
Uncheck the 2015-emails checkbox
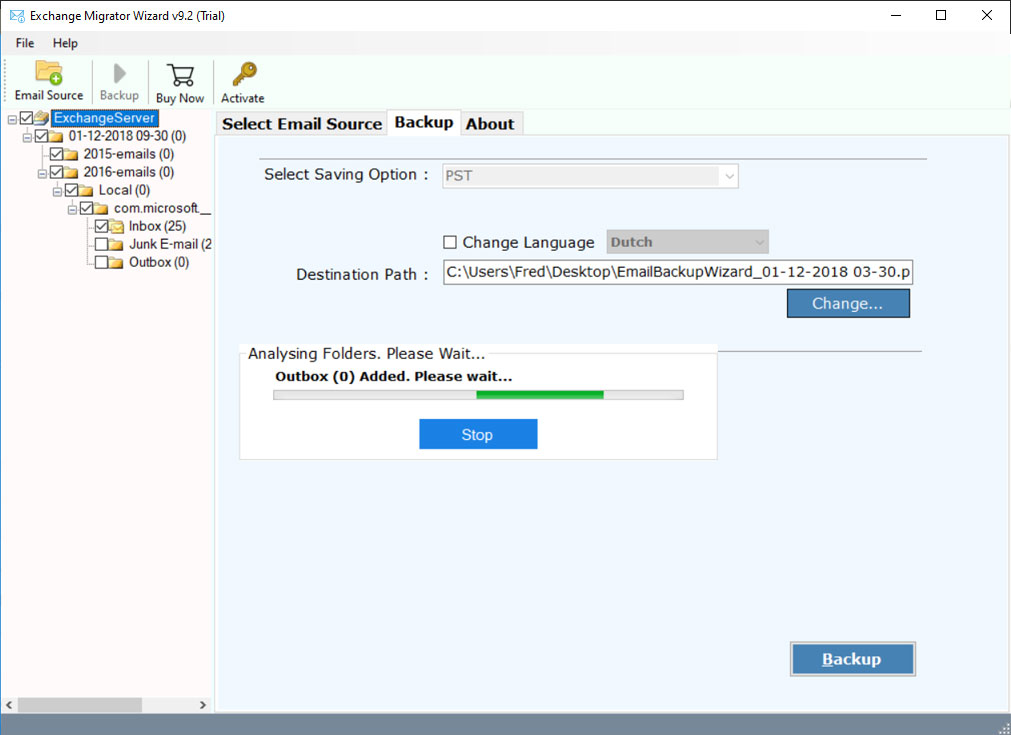56,154
